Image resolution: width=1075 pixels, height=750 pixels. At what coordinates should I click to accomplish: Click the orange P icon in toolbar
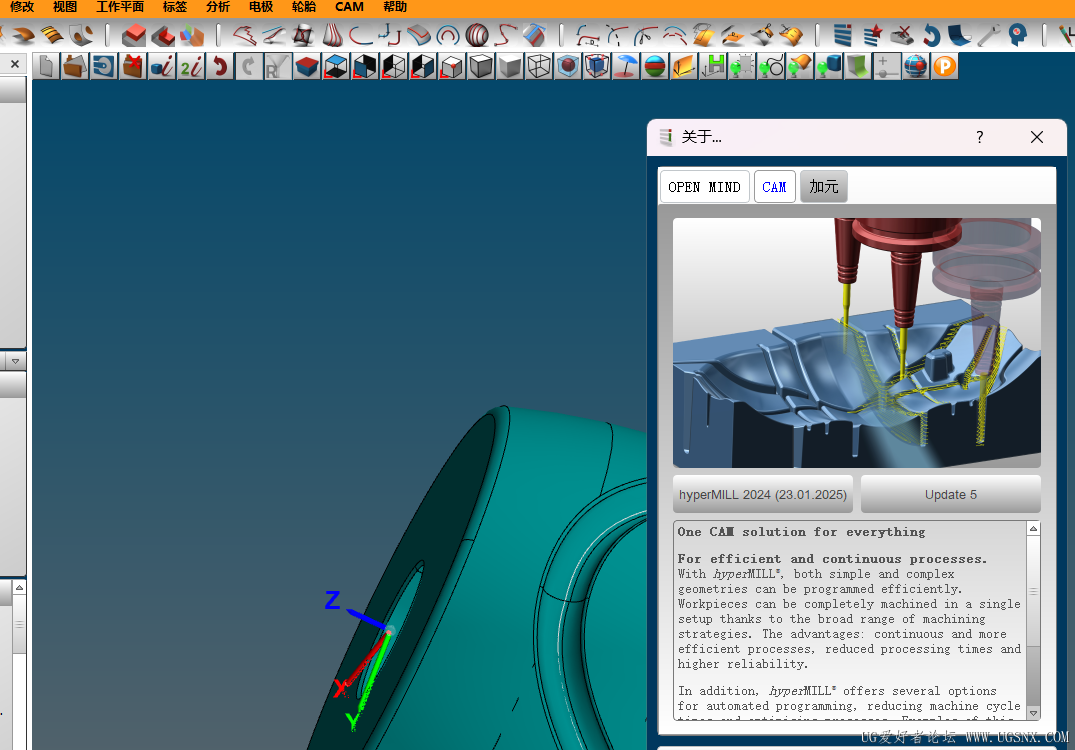click(944, 67)
